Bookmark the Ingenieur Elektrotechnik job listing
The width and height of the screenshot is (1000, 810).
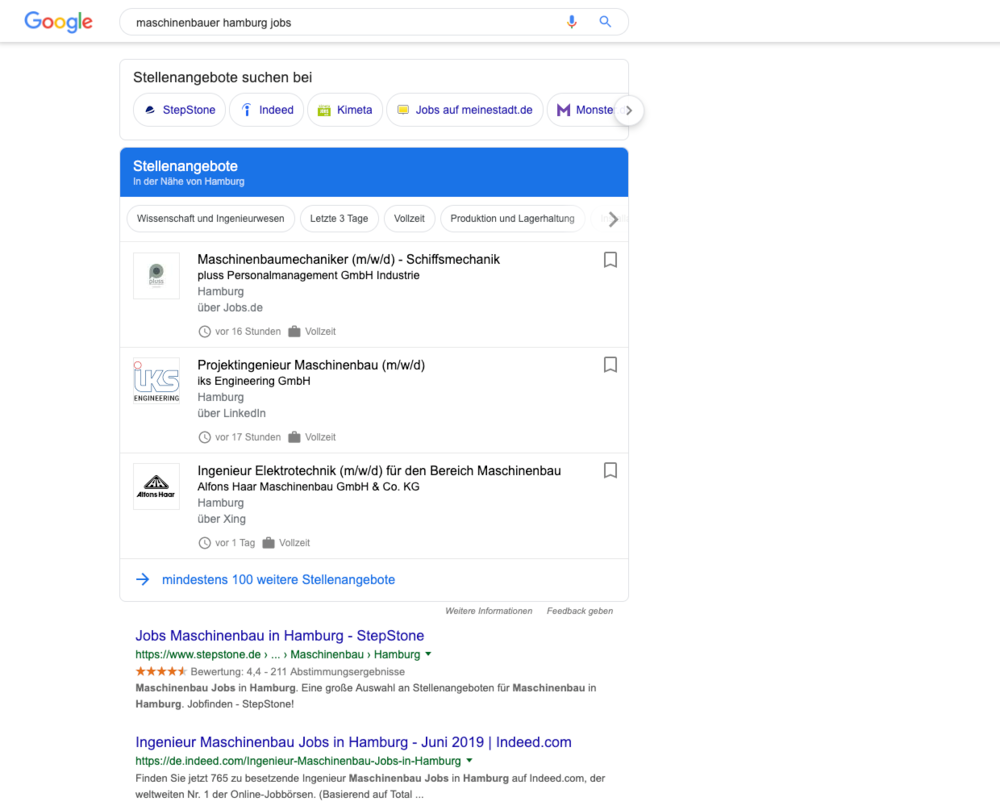coord(610,470)
